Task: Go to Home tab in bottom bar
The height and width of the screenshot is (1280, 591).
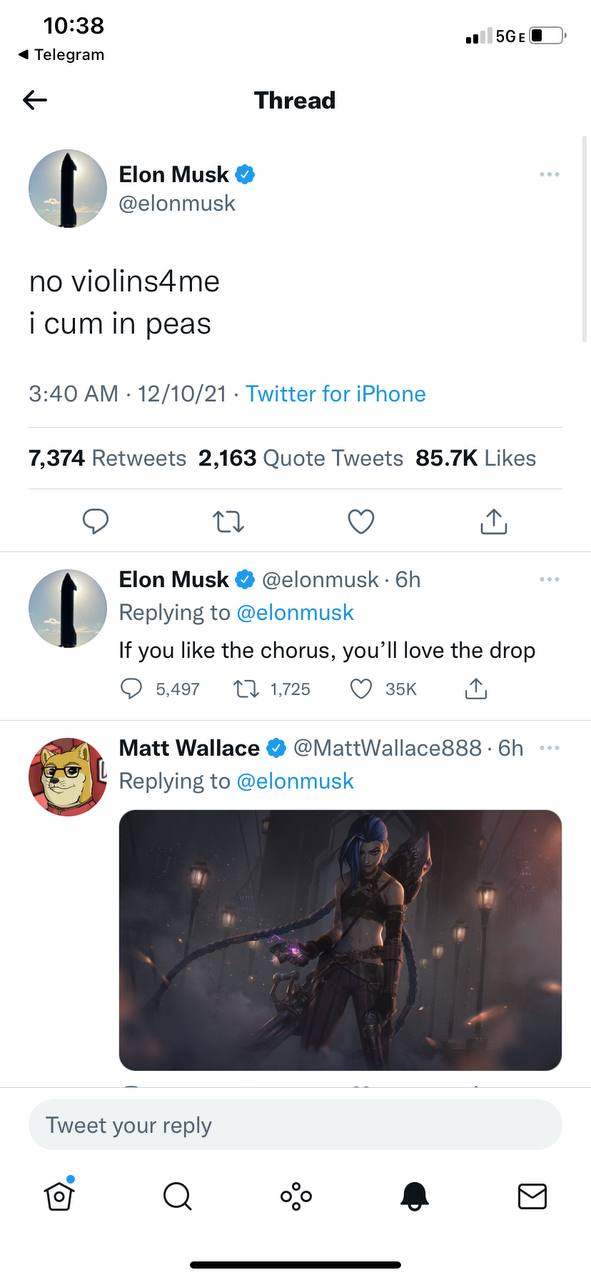Action: [59, 1195]
